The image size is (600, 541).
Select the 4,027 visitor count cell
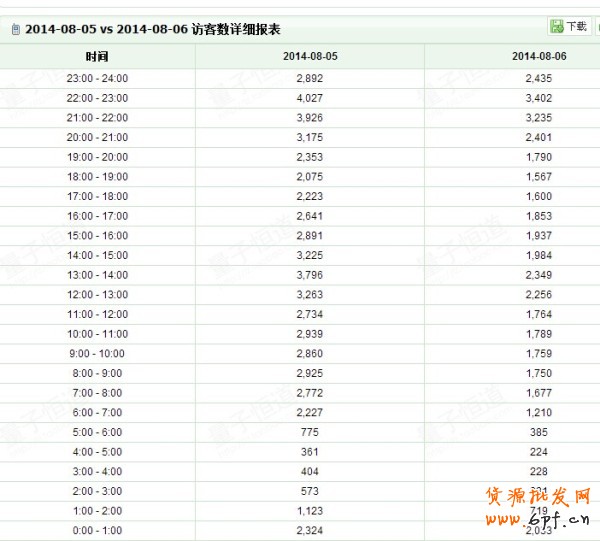point(310,98)
